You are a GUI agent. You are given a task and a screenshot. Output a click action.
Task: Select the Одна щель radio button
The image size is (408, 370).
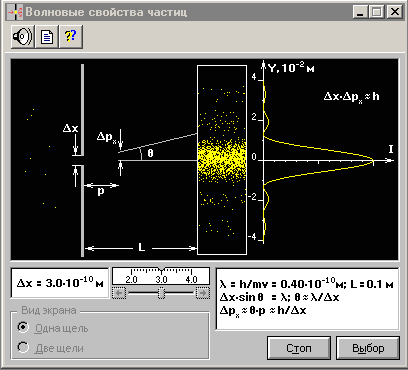click(x=23, y=328)
